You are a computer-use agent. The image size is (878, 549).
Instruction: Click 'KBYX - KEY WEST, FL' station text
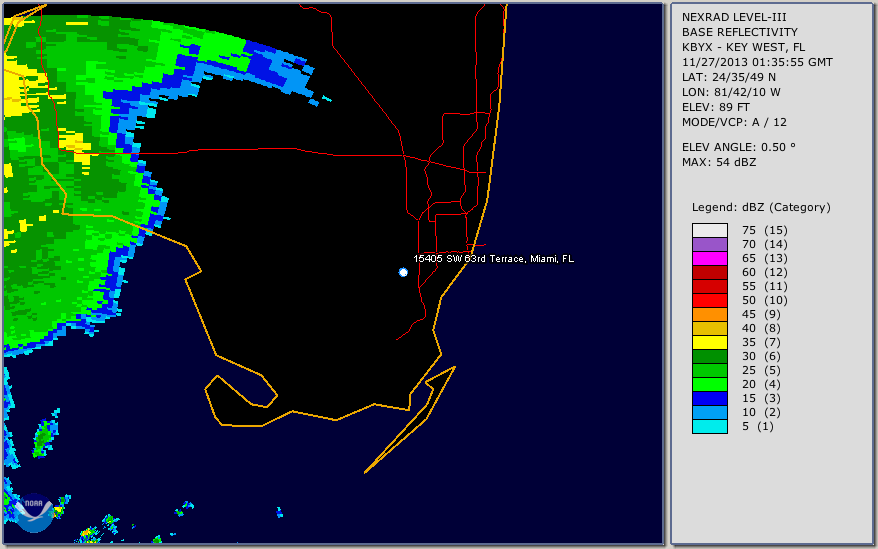743,47
